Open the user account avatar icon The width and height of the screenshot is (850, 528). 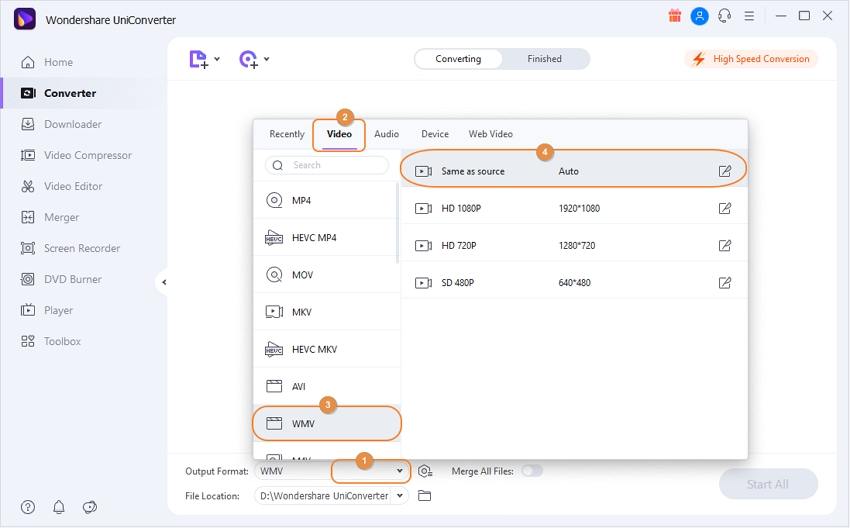click(699, 16)
